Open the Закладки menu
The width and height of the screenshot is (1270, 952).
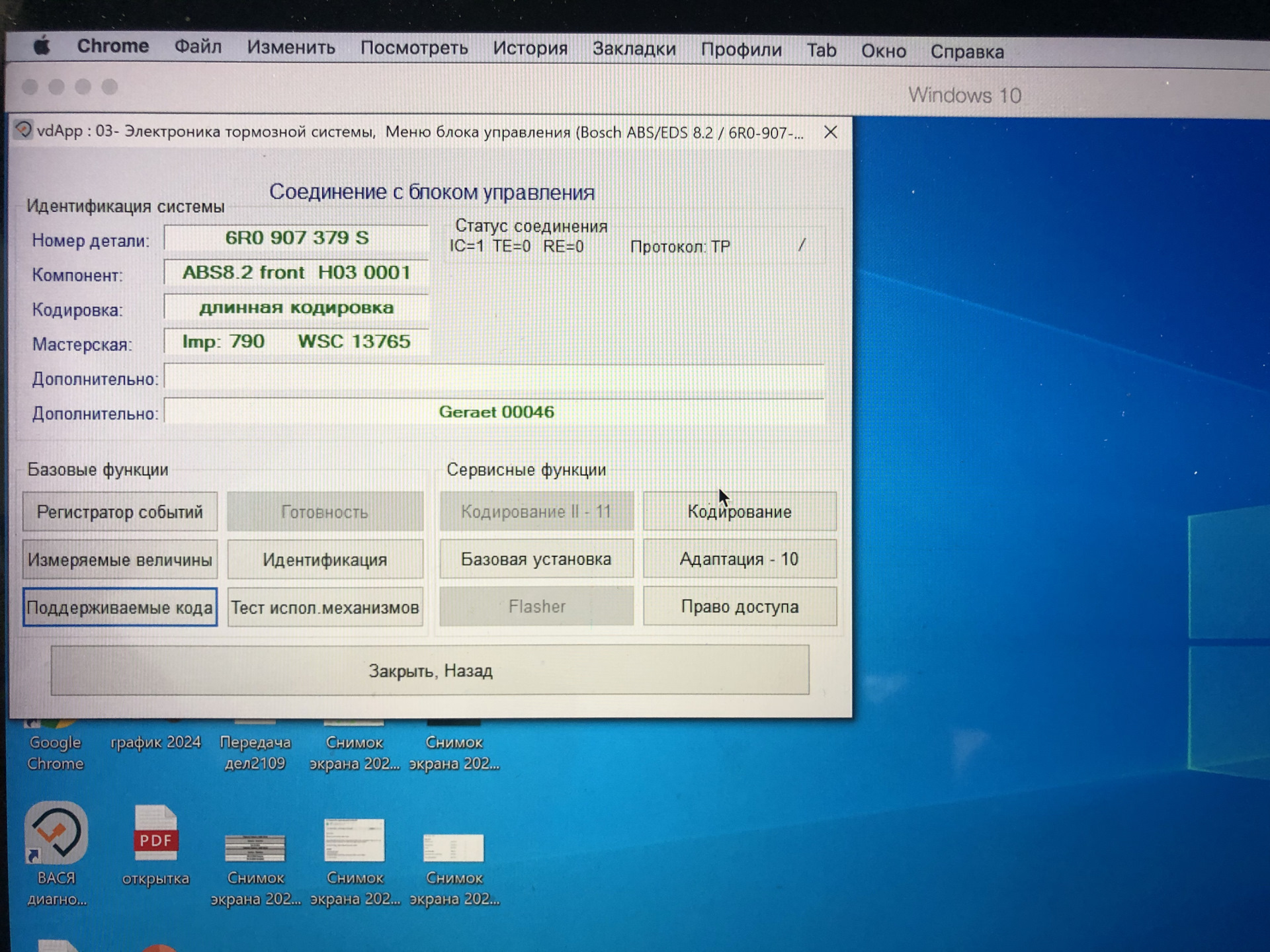tap(634, 49)
